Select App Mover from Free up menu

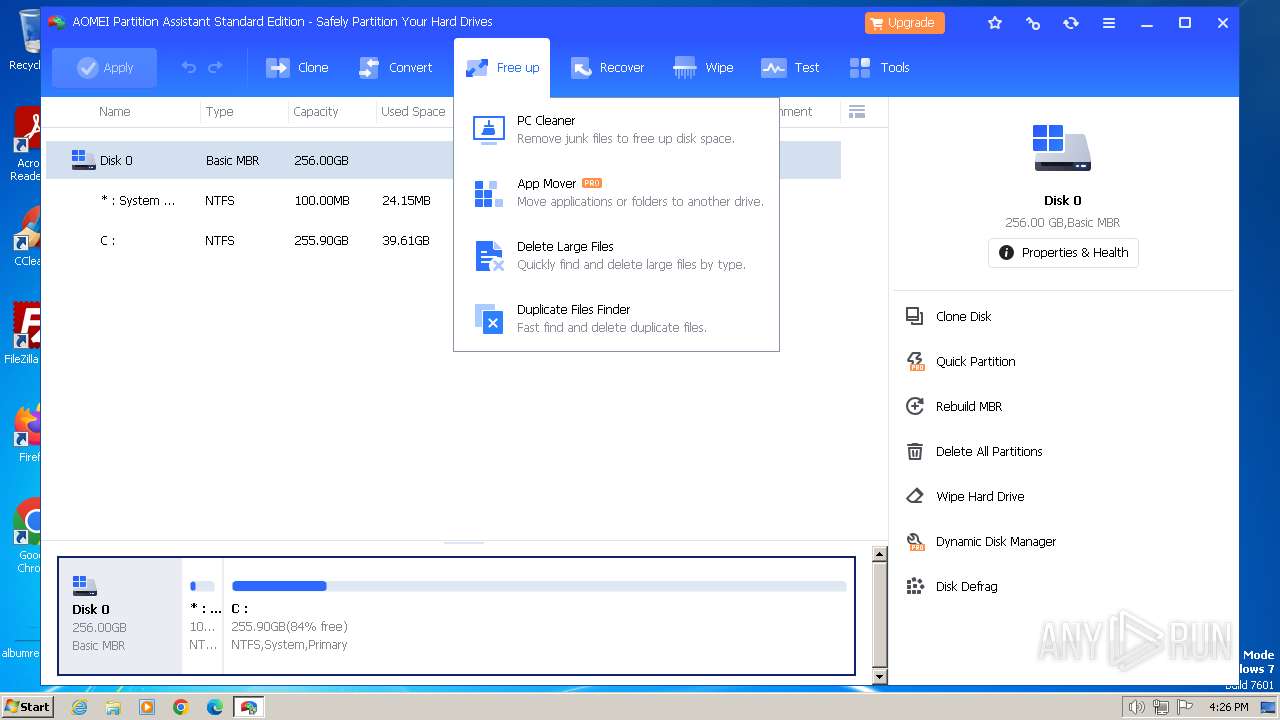pyautogui.click(x=616, y=192)
